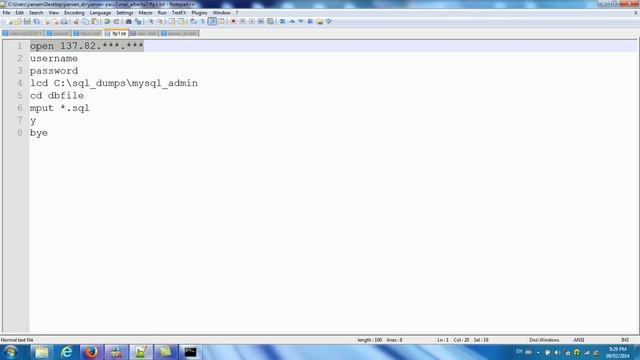The width and height of the screenshot is (640, 360).
Task: Save the current file via toolbar
Action: pos(27,21)
